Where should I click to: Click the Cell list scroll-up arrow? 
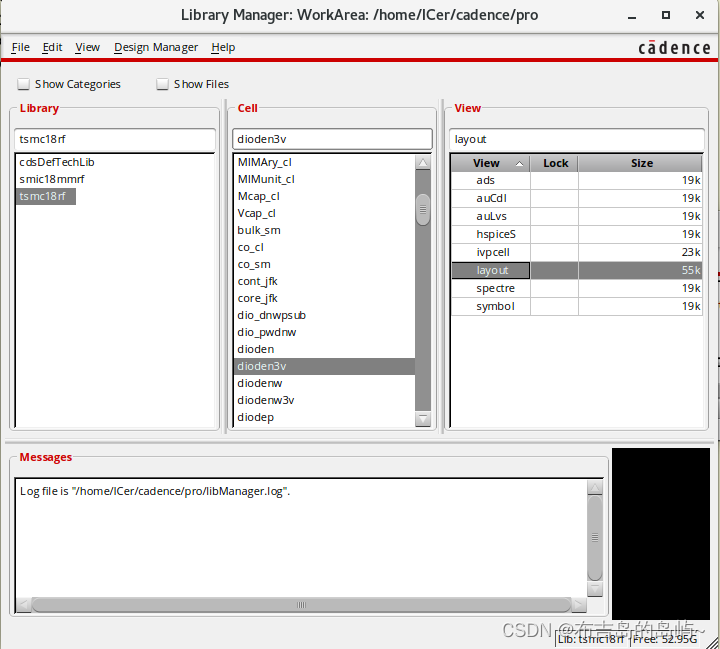pyautogui.click(x=423, y=163)
